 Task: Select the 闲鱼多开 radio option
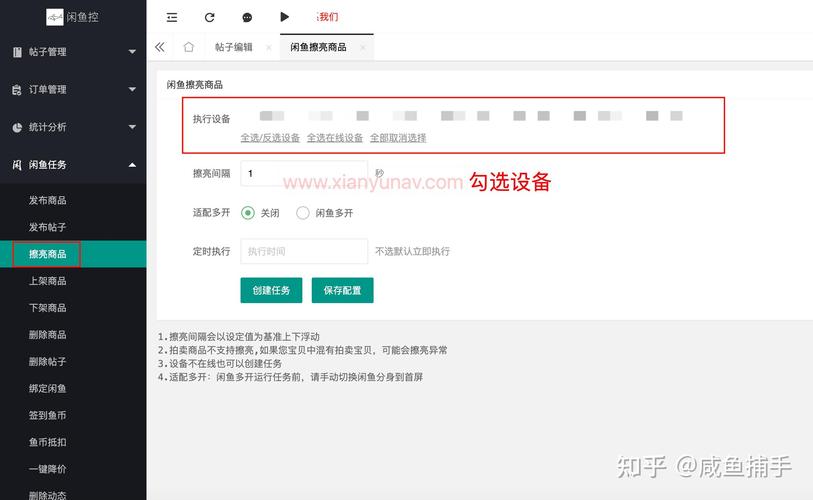[x=303, y=213]
